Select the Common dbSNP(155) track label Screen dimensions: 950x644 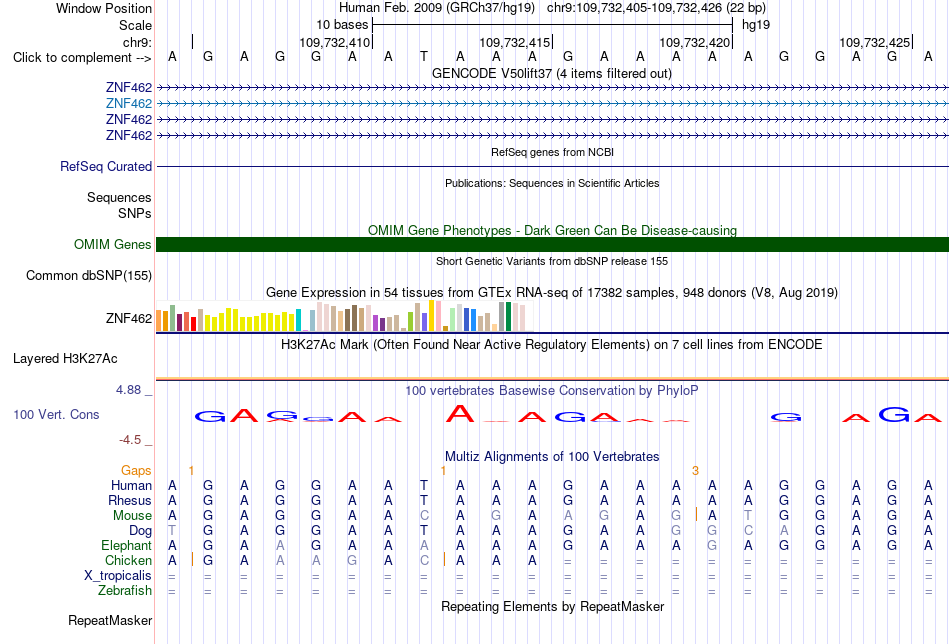88,276
